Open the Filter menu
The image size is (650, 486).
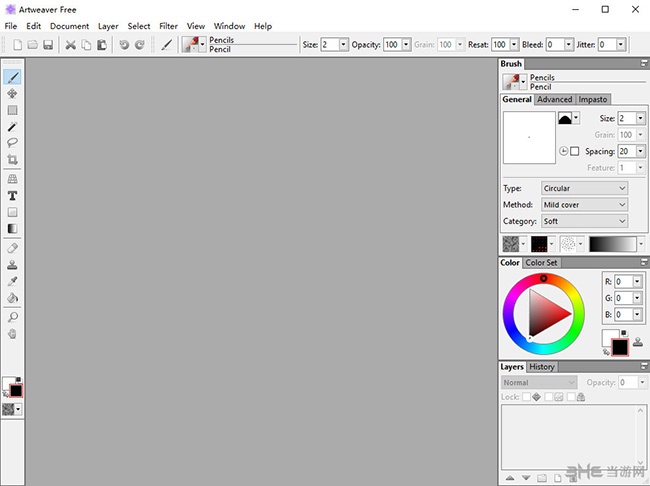click(x=168, y=26)
